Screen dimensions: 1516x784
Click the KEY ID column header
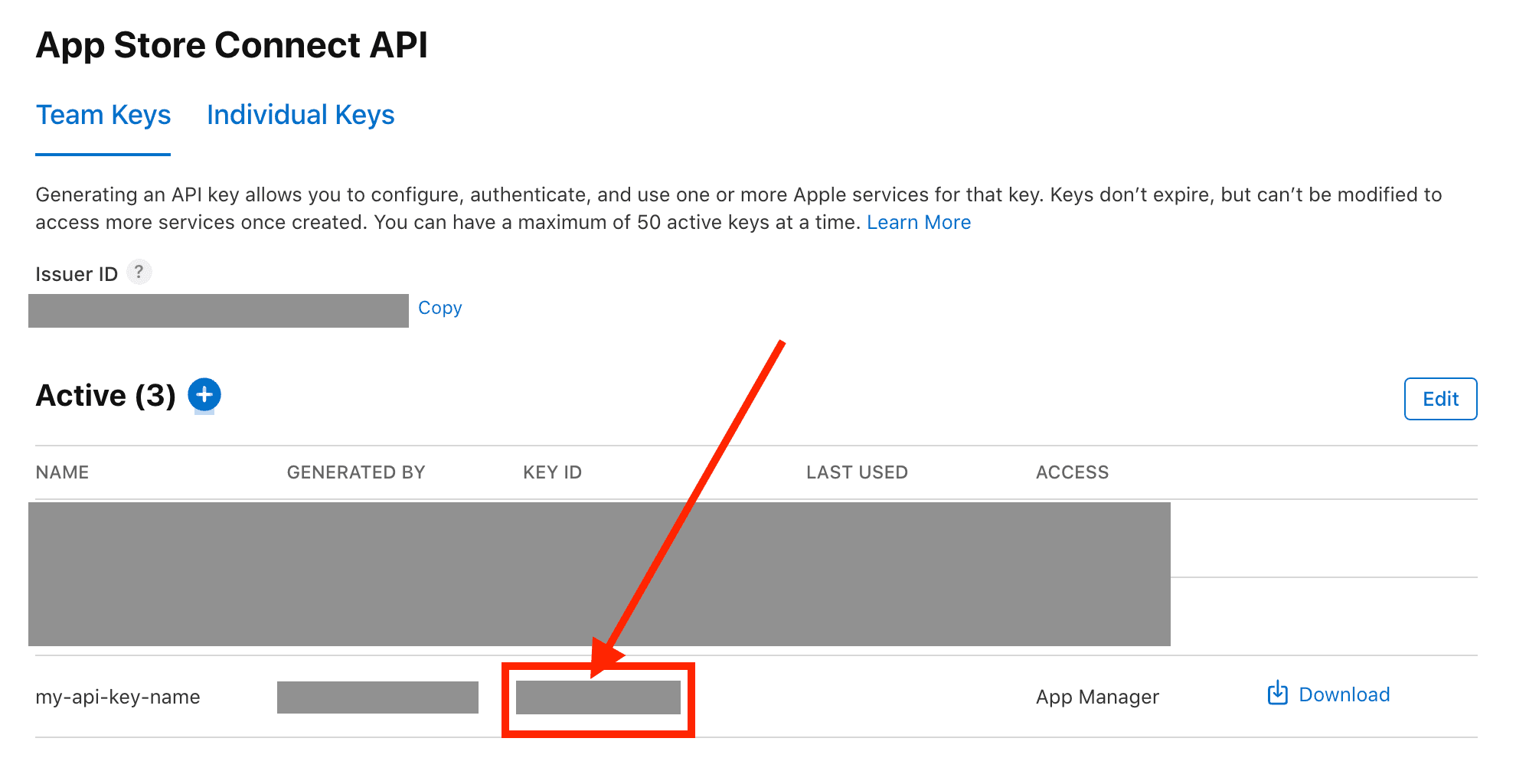(553, 472)
